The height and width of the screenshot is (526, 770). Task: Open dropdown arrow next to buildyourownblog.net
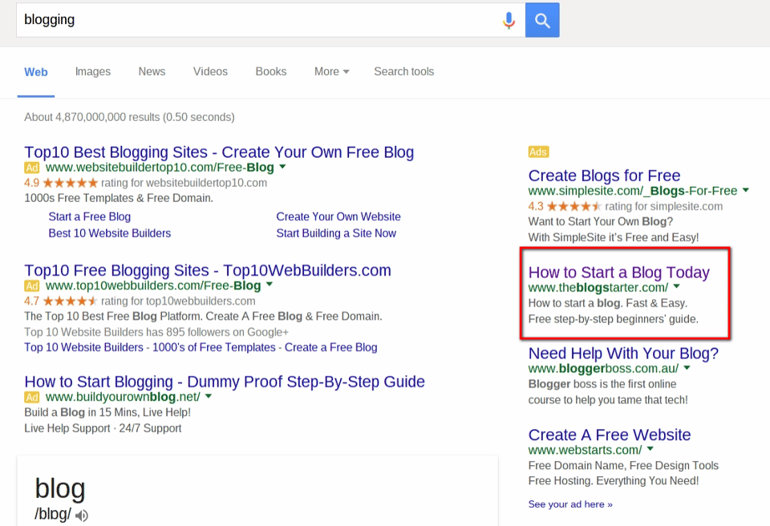coord(209,397)
